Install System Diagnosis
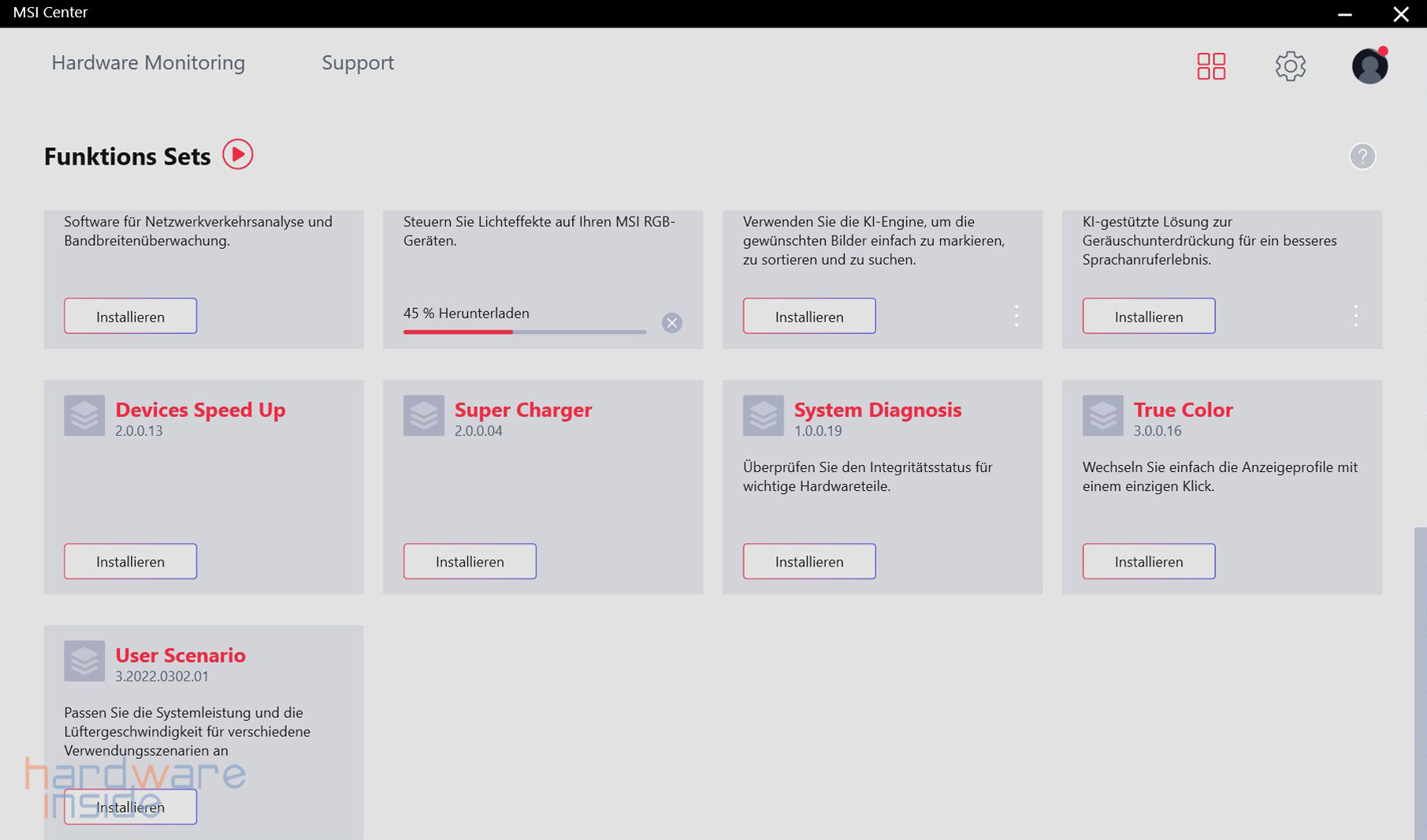This screenshot has width=1427, height=840. coord(809,561)
